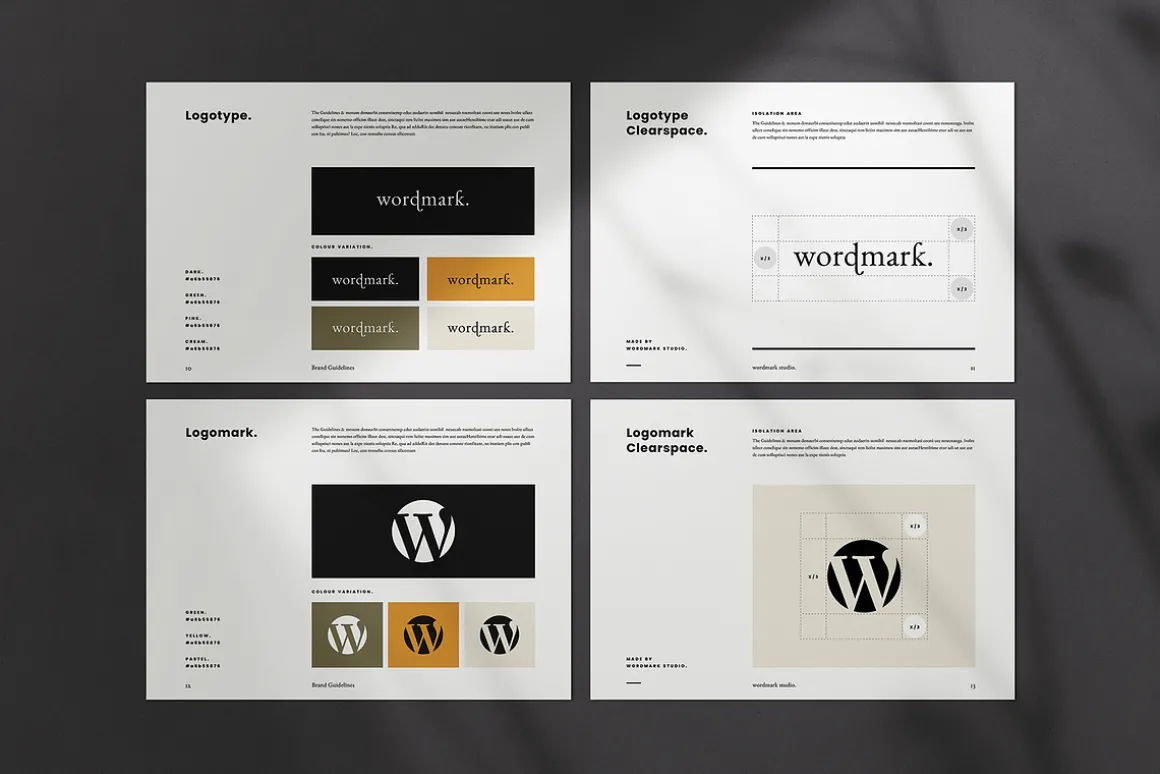This screenshot has width=1160, height=774.
Task: Click the 'Logomark Clearspace.' heading
Action: coord(667,440)
